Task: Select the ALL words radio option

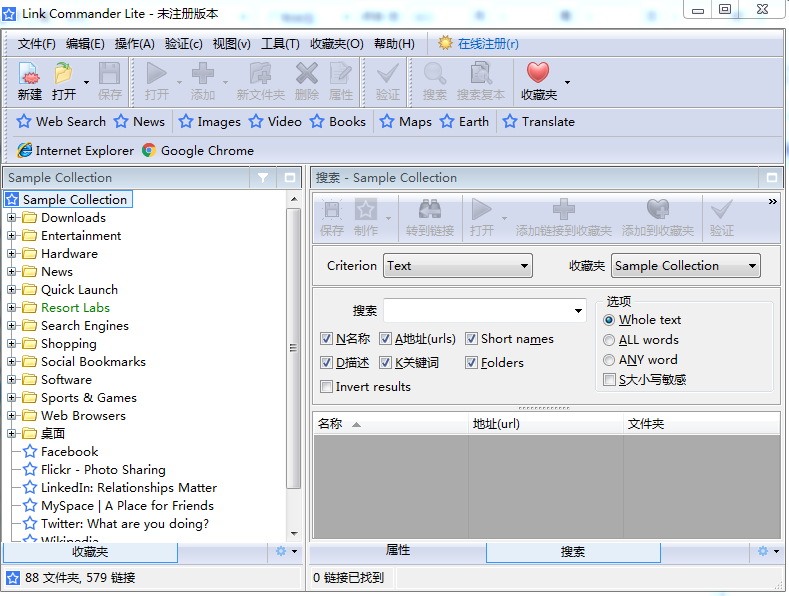Action: tap(609, 340)
